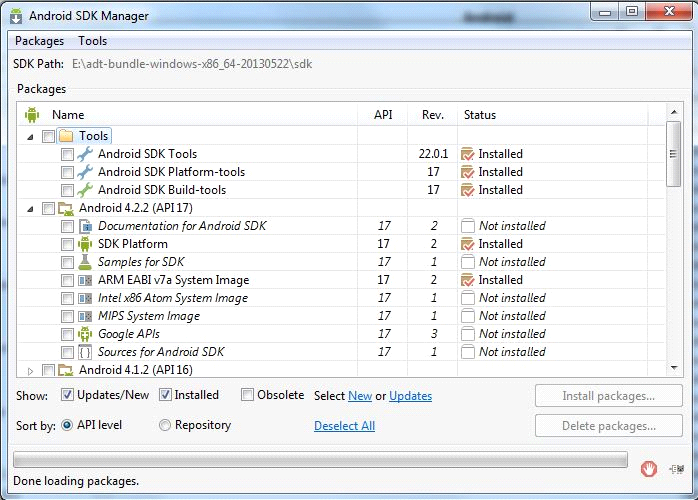Viewport: 698px width, 500px height.
Task: Click the Documentation for Android SDK icon
Action: 85,226
